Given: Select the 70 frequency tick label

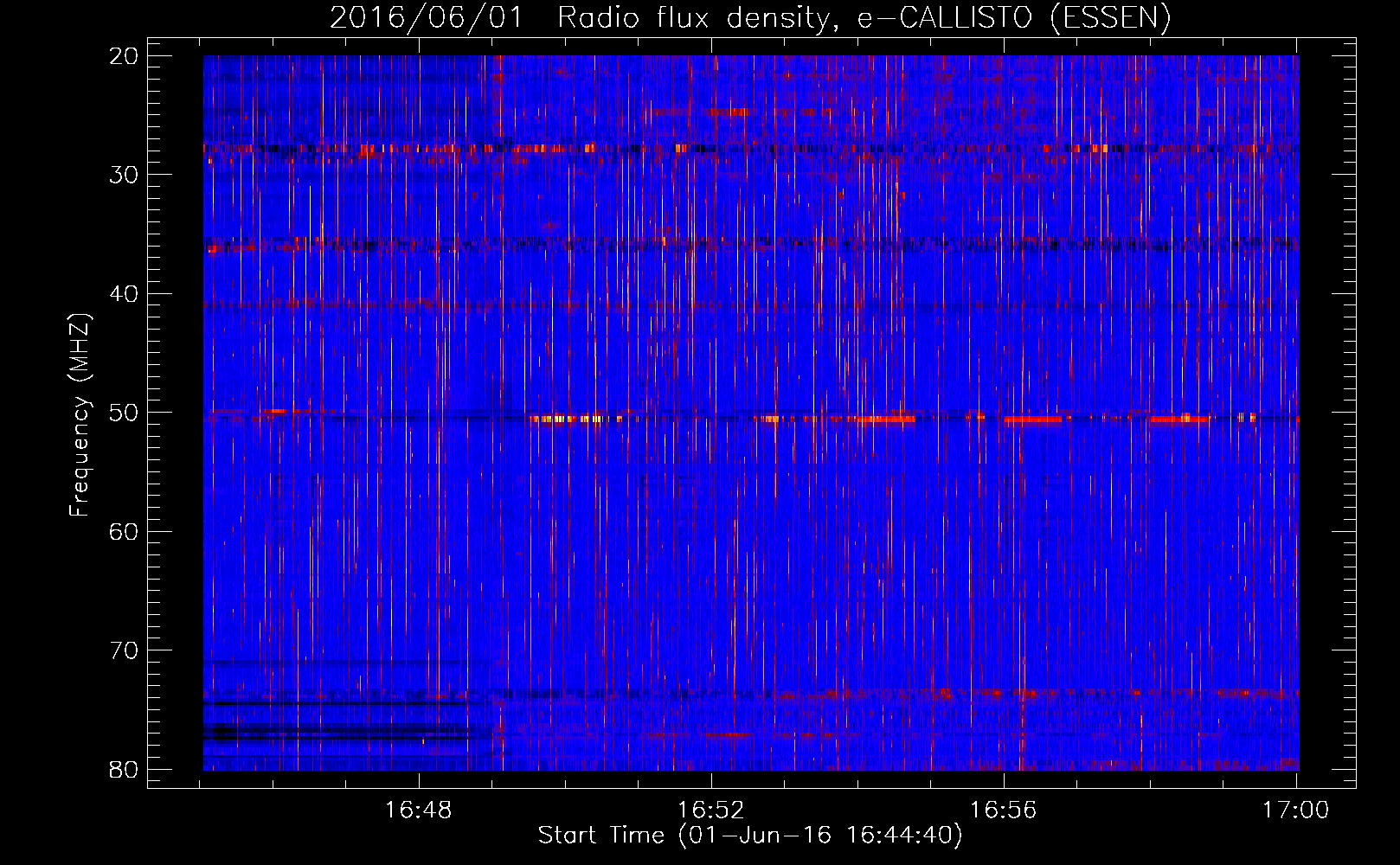Looking at the screenshot, I should tap(124, 650).
